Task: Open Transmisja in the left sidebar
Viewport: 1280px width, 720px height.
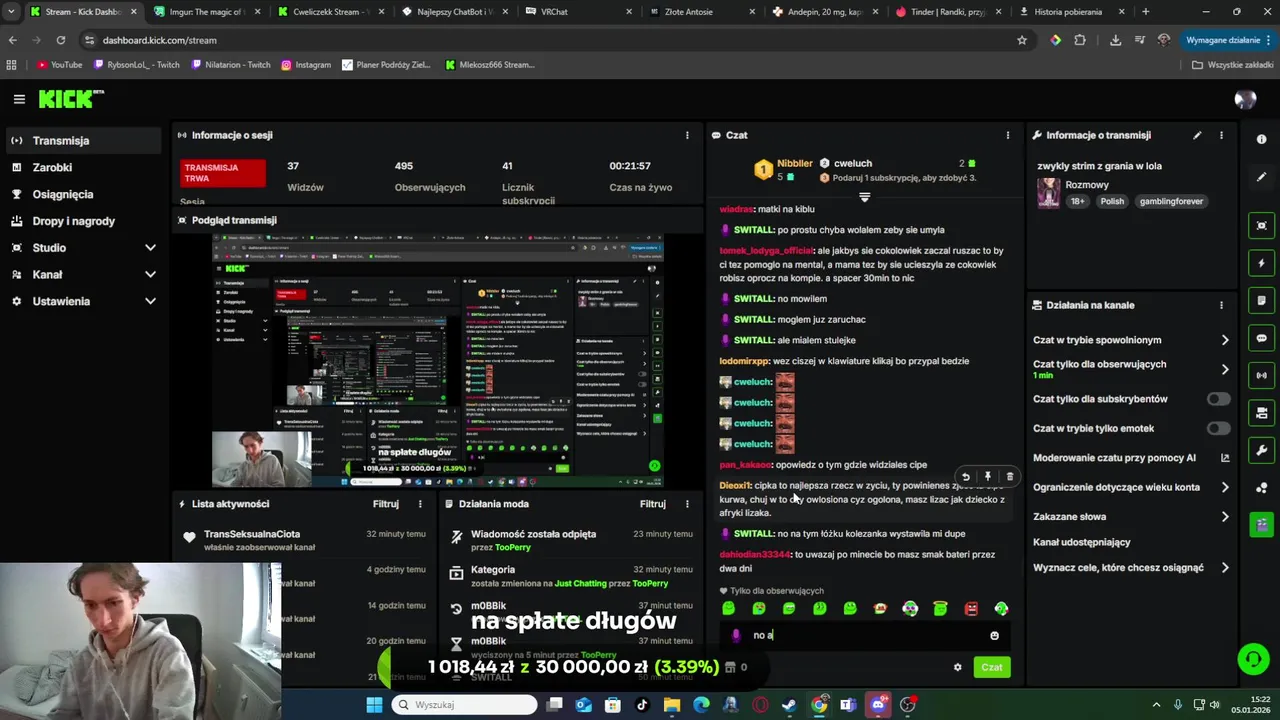Action: [82, 141]
